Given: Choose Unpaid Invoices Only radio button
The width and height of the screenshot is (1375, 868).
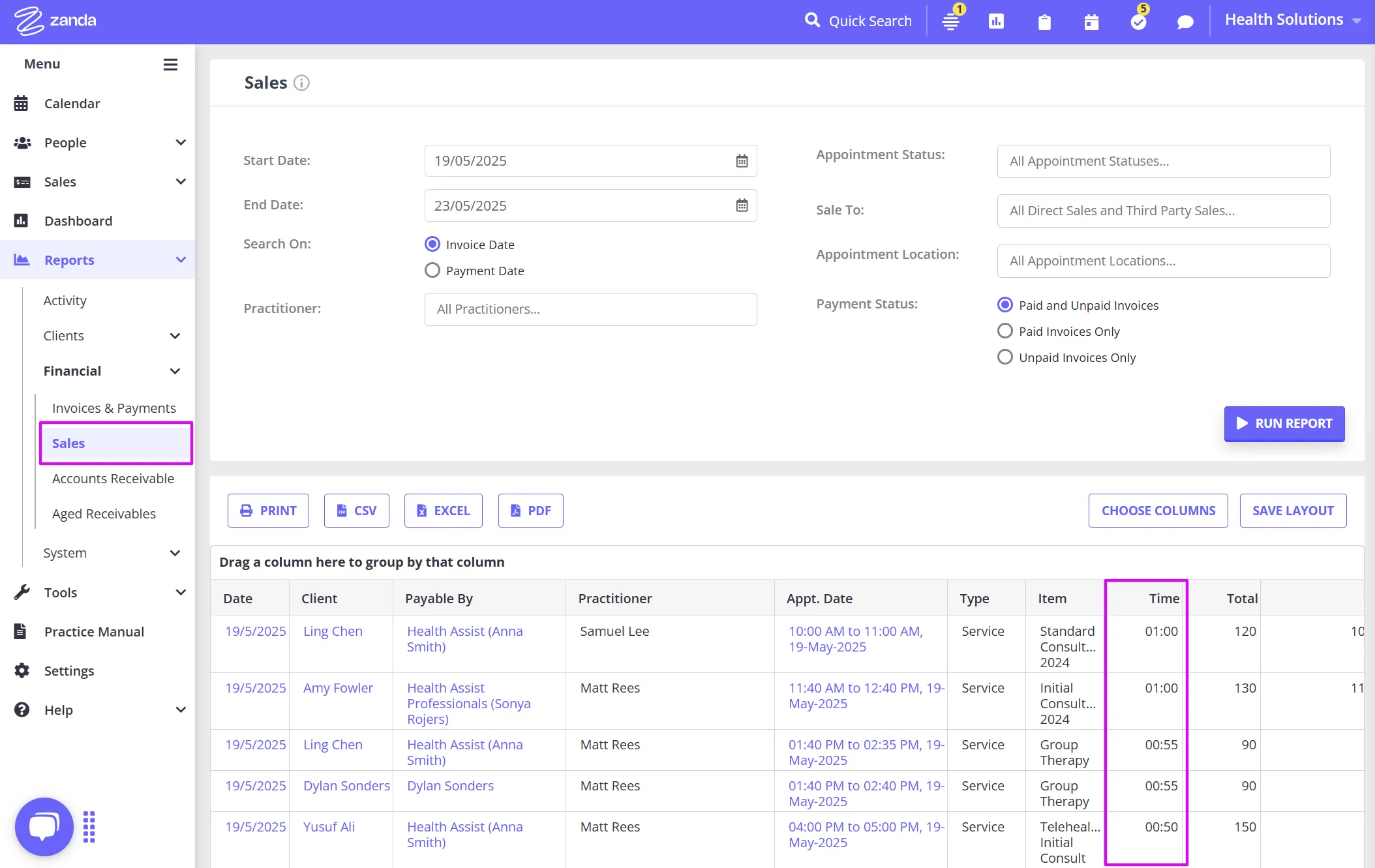Looking at the screenshot, I should [x=1005, y=357].
